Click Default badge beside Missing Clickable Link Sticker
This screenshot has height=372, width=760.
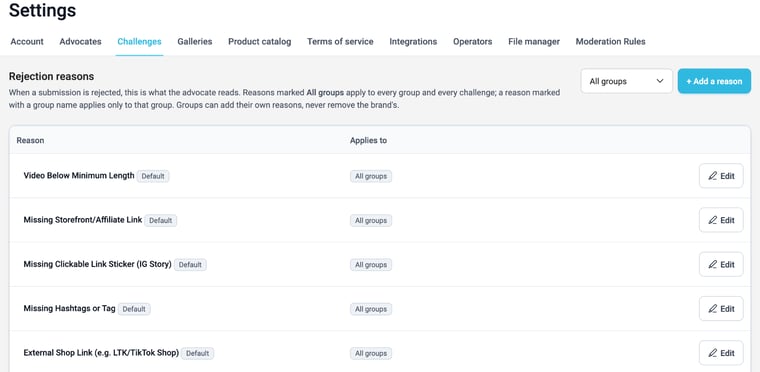coord(190,265)
